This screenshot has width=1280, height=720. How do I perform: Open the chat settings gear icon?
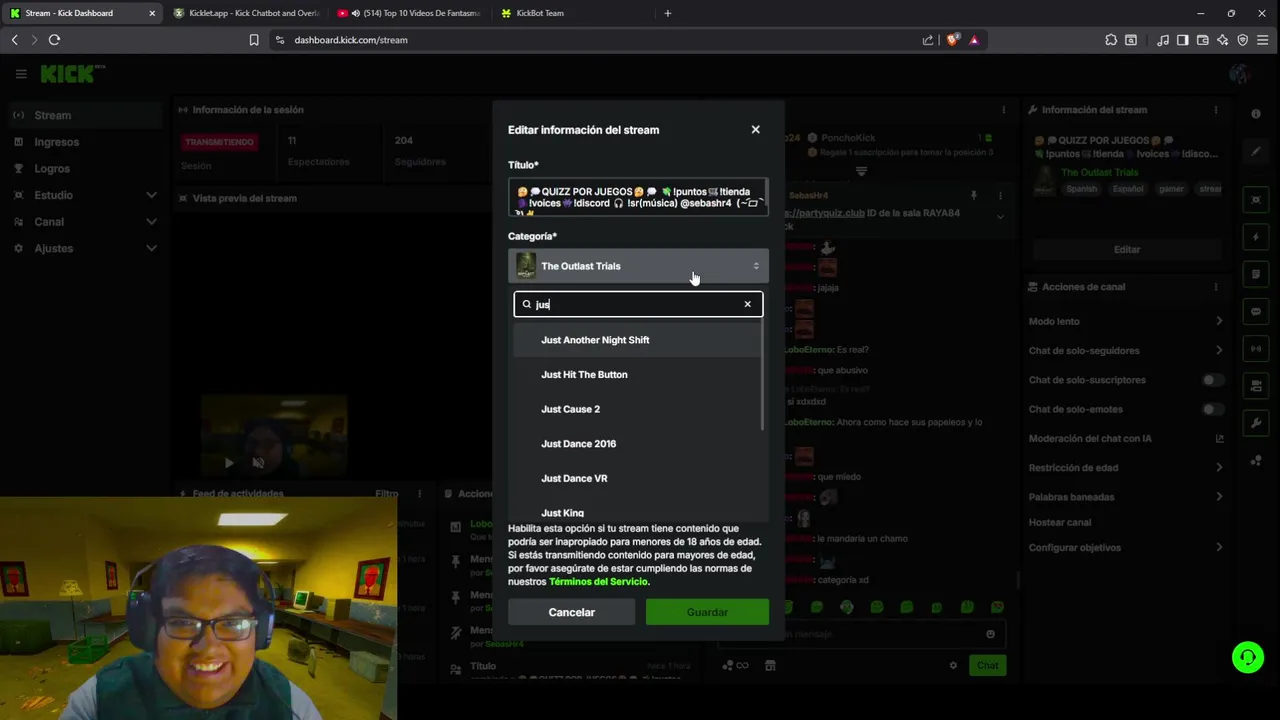point(953,665)
